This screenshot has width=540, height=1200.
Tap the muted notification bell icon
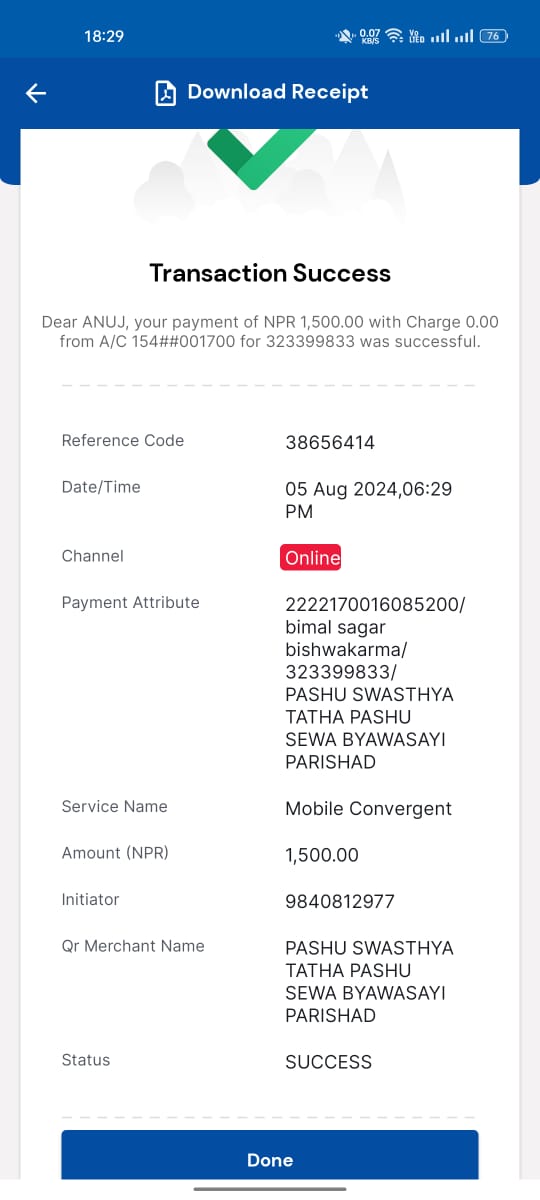[345, 36]
